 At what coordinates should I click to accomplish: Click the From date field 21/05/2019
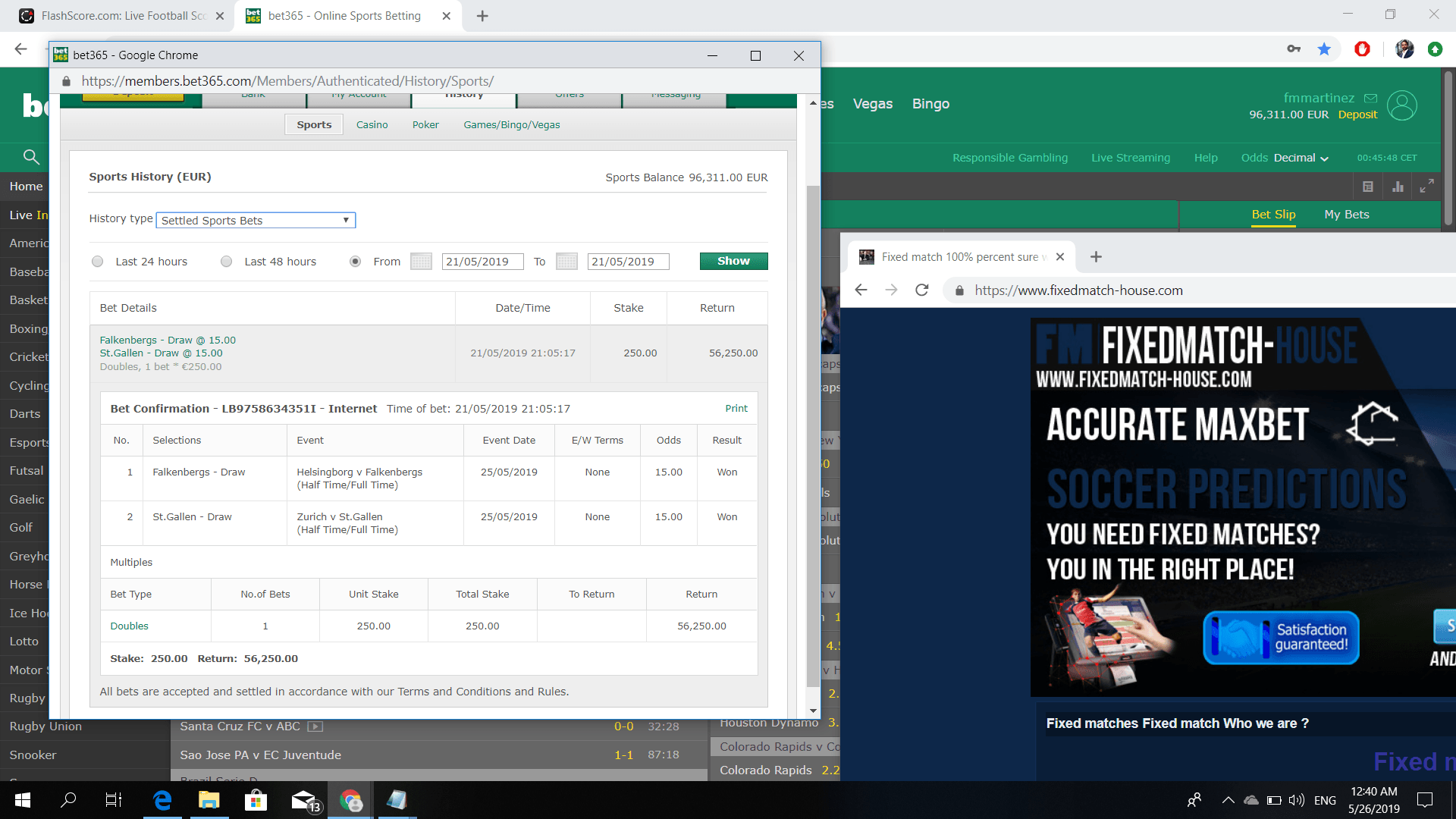click(x=483, y=262)
